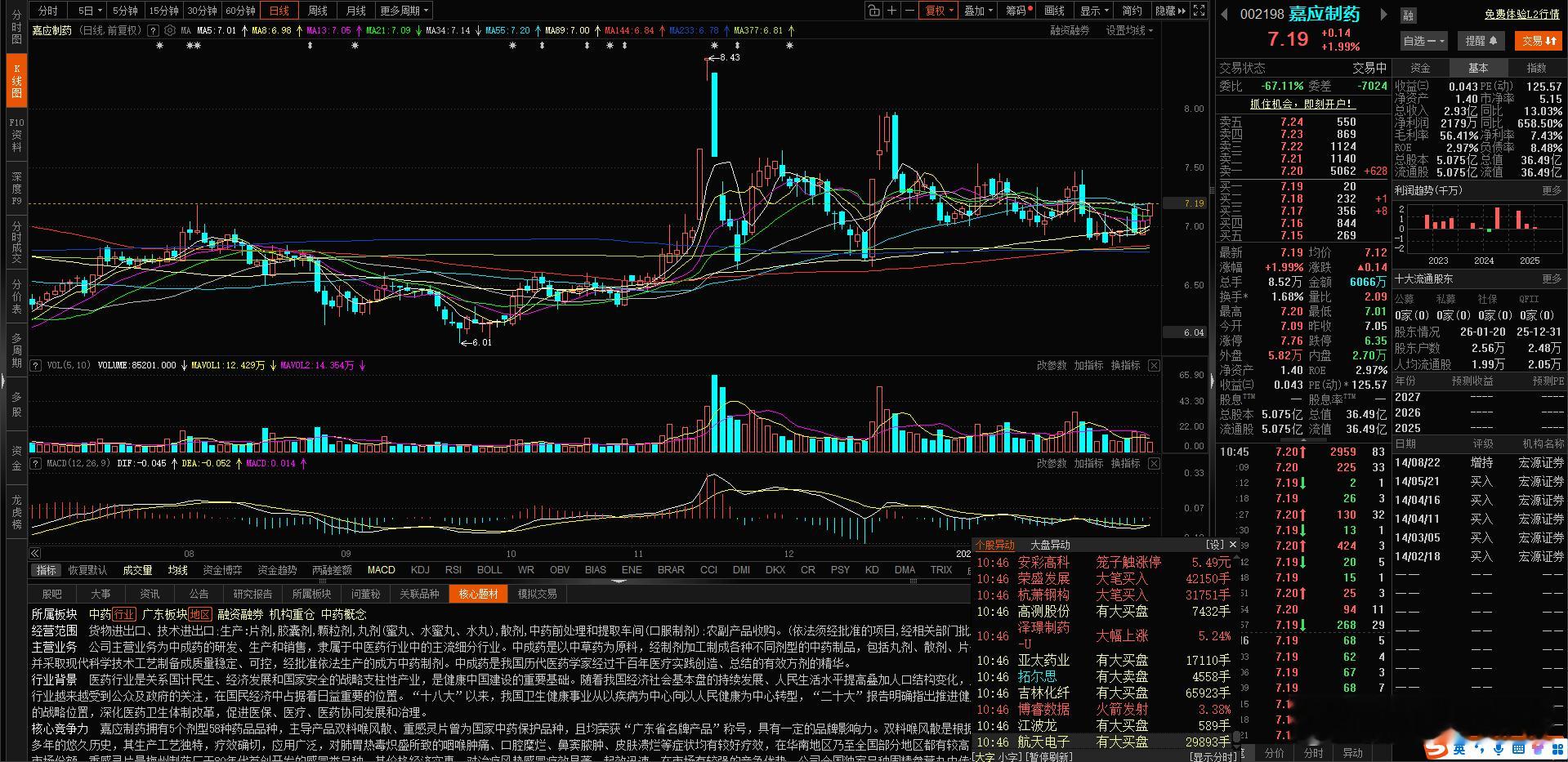
Task: Zoom out the K-line chart with minus
Action: (909, 11)
